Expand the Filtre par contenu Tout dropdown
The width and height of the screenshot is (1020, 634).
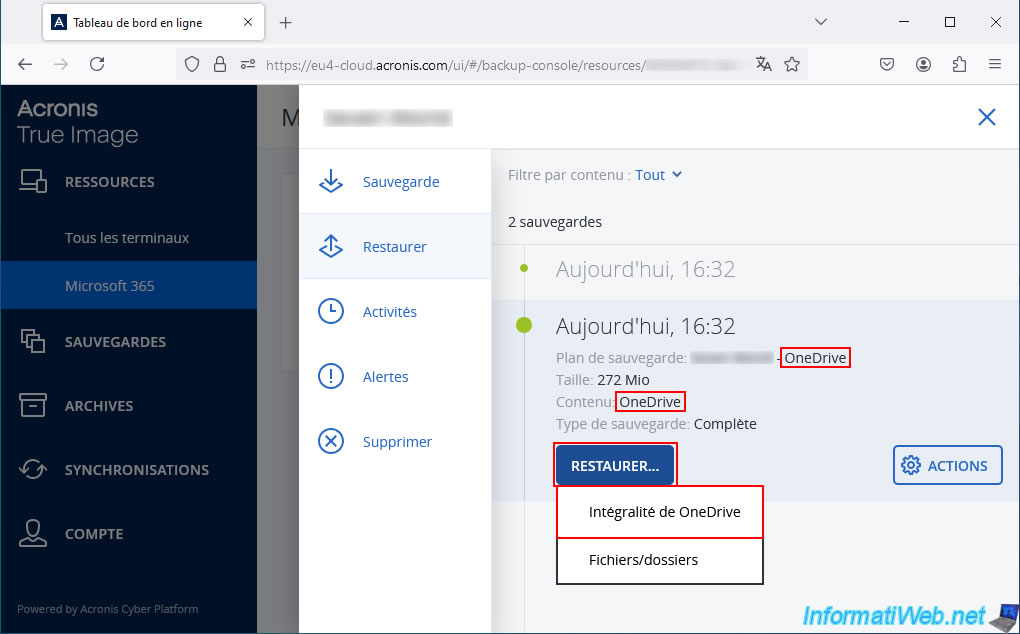tap(658, 175)
